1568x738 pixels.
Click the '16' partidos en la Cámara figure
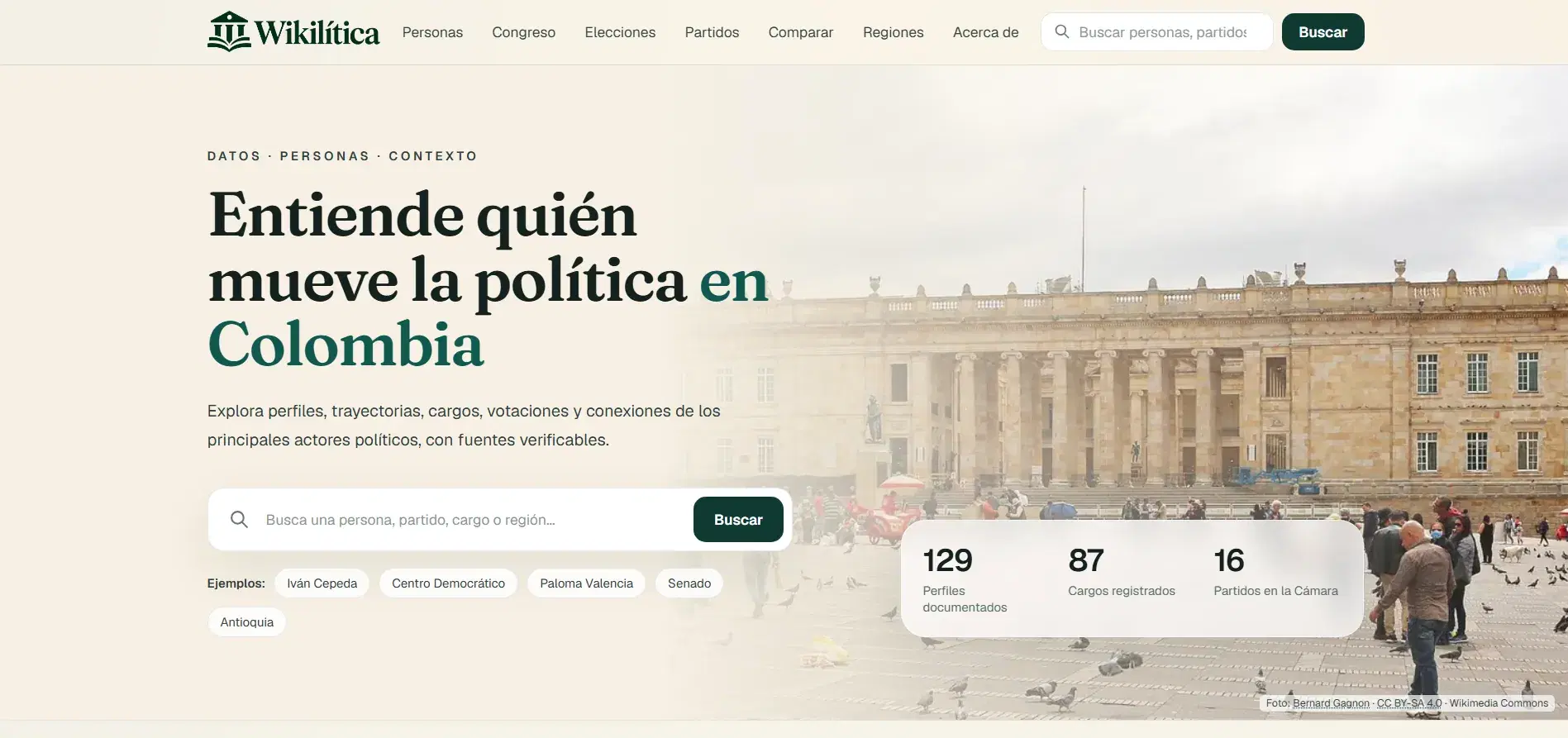(1229, 560)
